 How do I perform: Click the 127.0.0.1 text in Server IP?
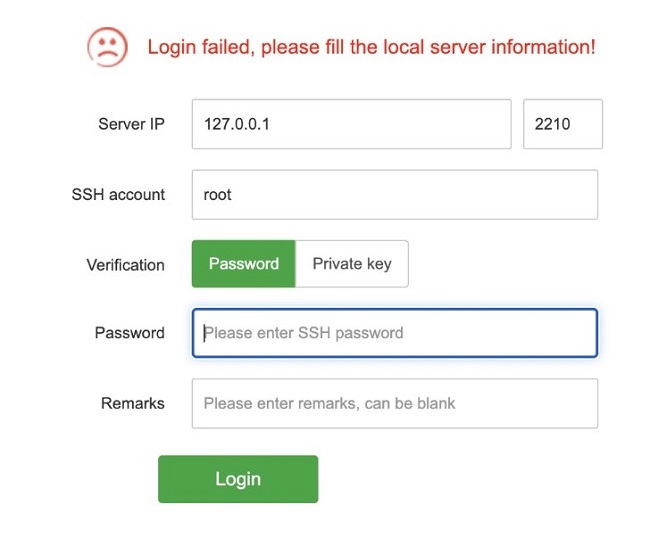point(237,125)
